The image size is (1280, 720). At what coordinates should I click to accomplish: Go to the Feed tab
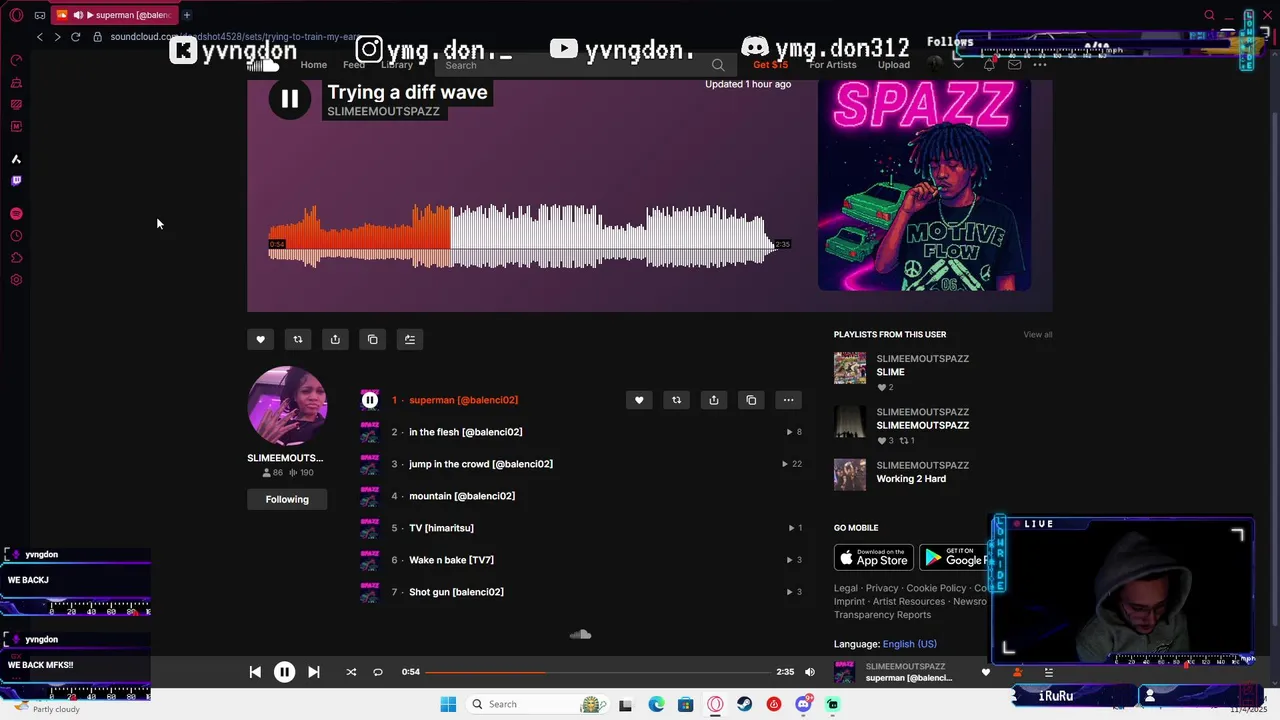point(354,65)
